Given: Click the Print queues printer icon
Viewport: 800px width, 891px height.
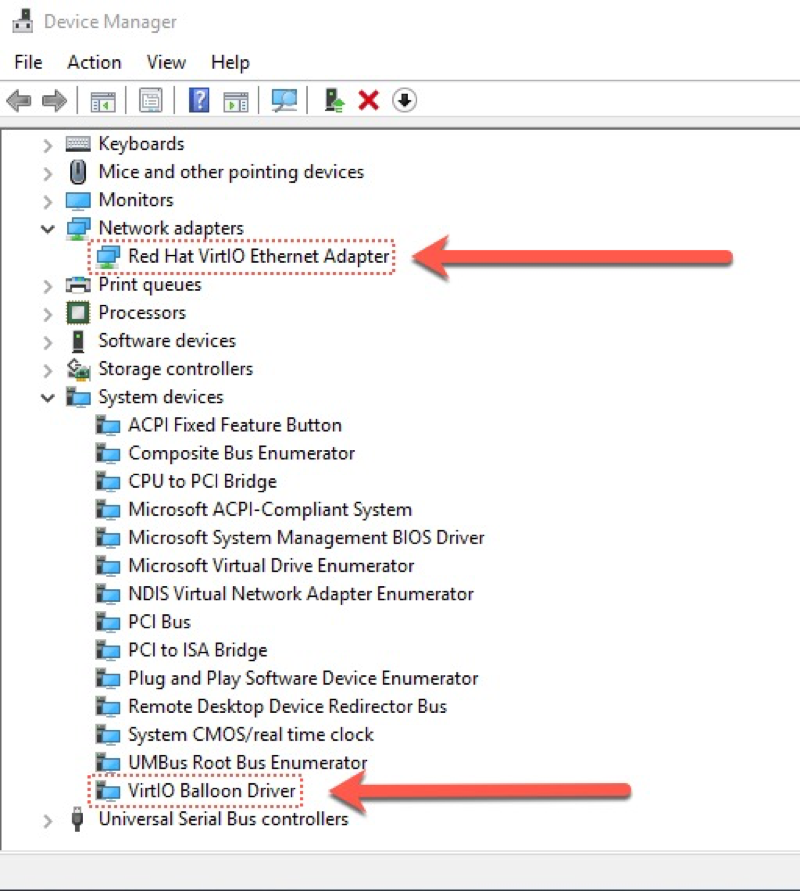Looking at the screenshot, I should [78, 284].
